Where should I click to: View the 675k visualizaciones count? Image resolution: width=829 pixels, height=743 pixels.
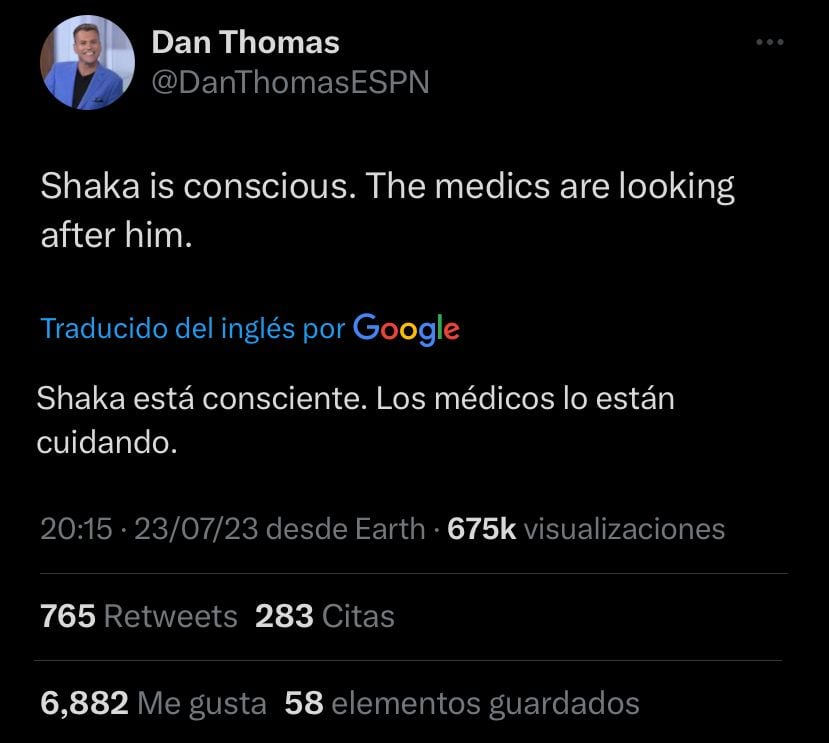(x=586, y=529)
